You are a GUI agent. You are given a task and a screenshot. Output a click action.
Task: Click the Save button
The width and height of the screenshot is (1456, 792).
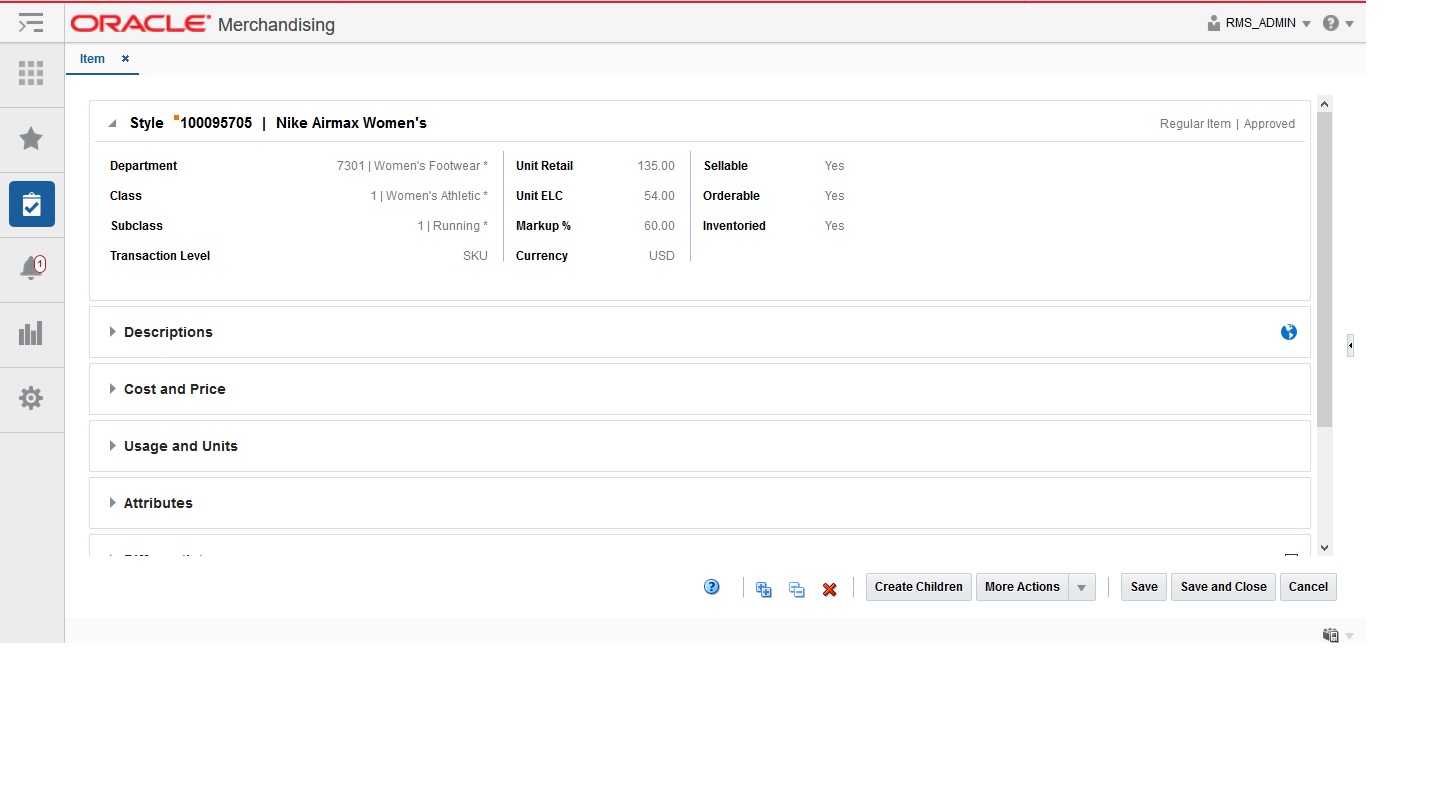point(1144,587)
